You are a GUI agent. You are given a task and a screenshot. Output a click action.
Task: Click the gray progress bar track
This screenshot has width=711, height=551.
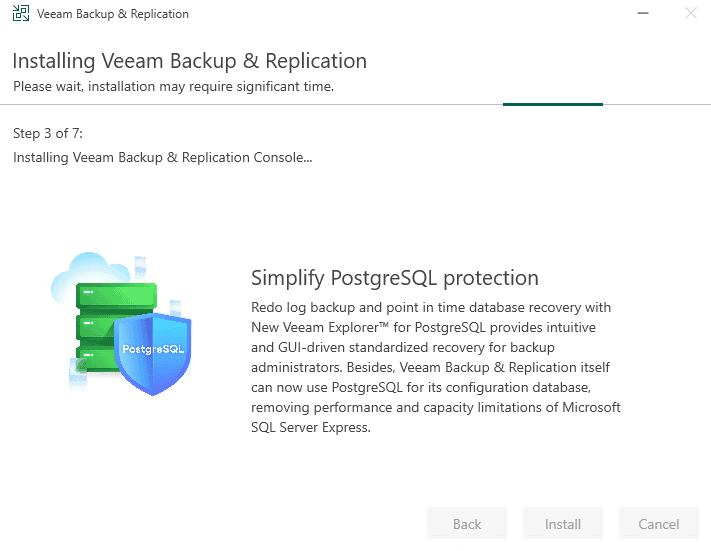pyautogui.click(x=250, y=104)
